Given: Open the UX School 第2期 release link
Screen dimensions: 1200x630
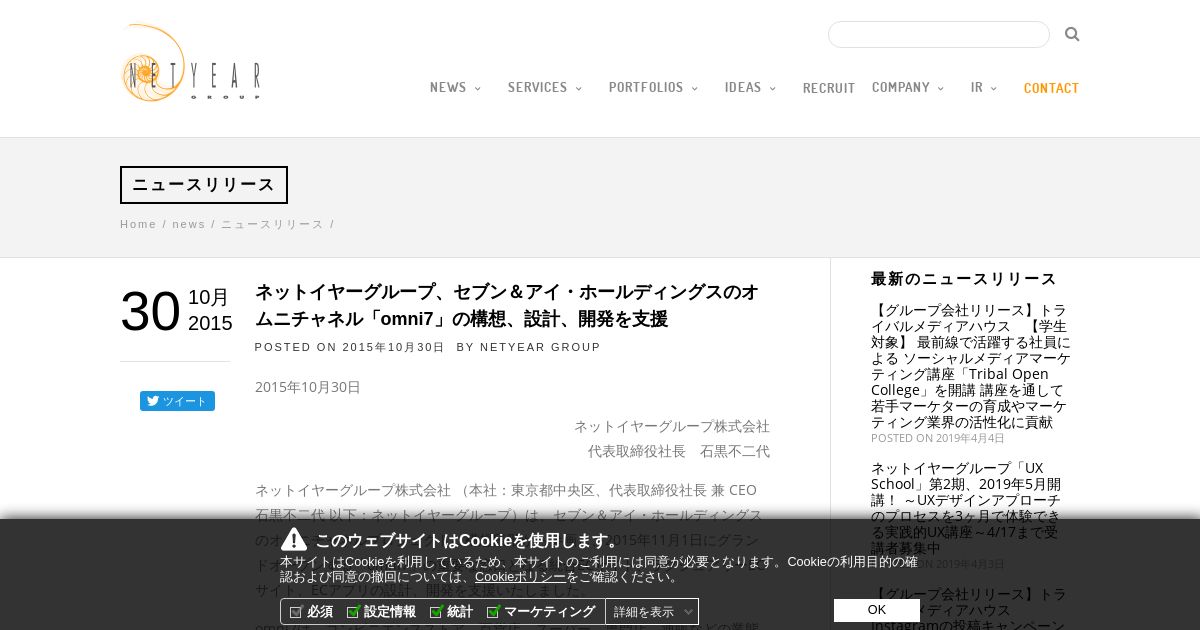Looking at the screenshot, I should [x=966, y=508].
